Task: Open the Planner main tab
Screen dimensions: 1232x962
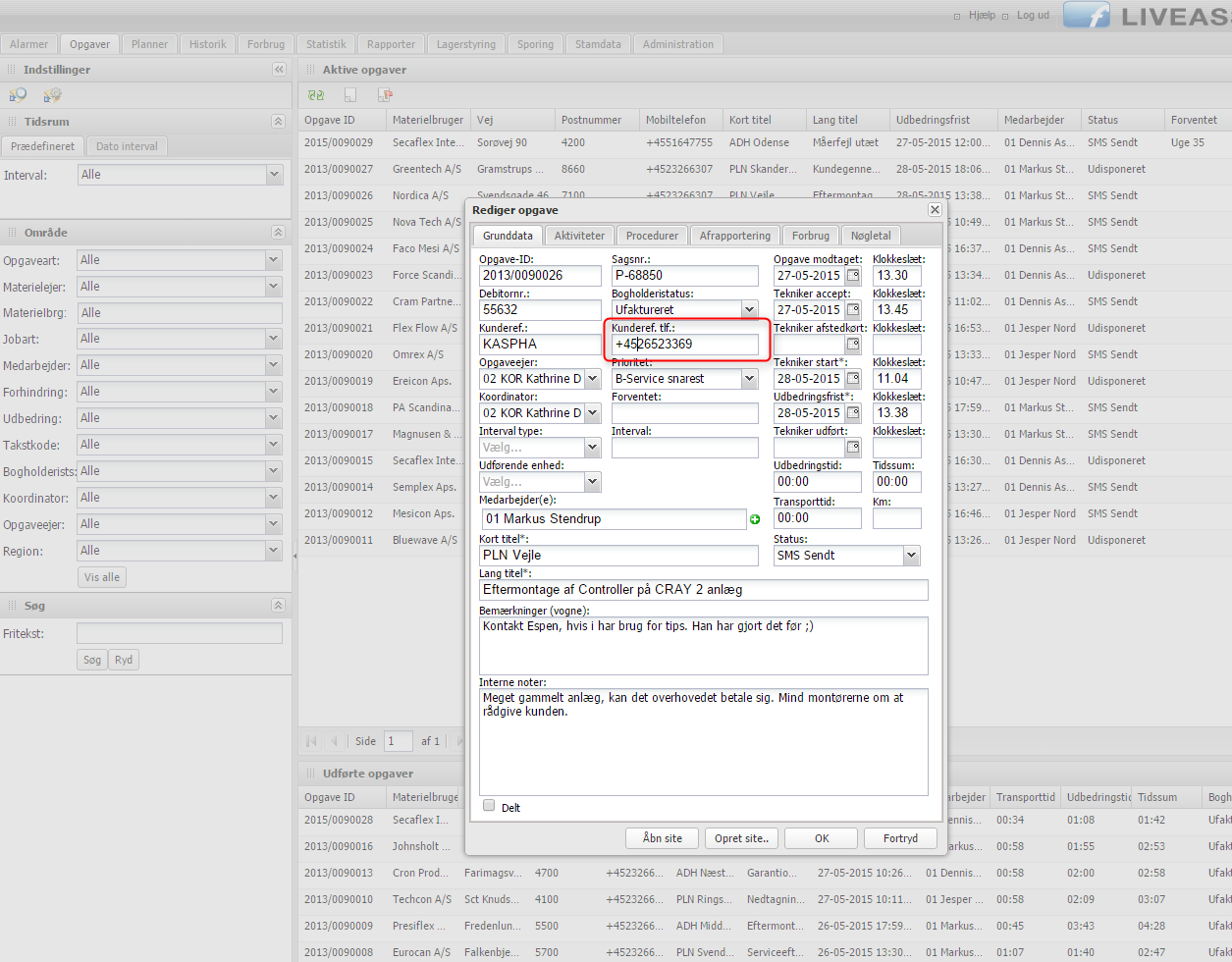Action: point(149,44)
